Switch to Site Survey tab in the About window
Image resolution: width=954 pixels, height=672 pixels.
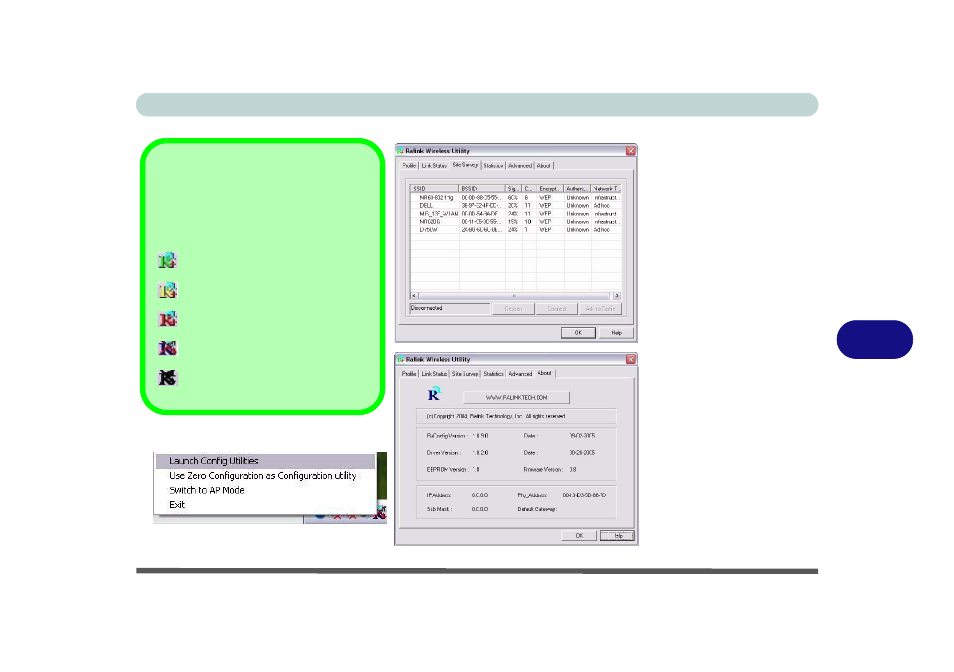click(465, 374)
